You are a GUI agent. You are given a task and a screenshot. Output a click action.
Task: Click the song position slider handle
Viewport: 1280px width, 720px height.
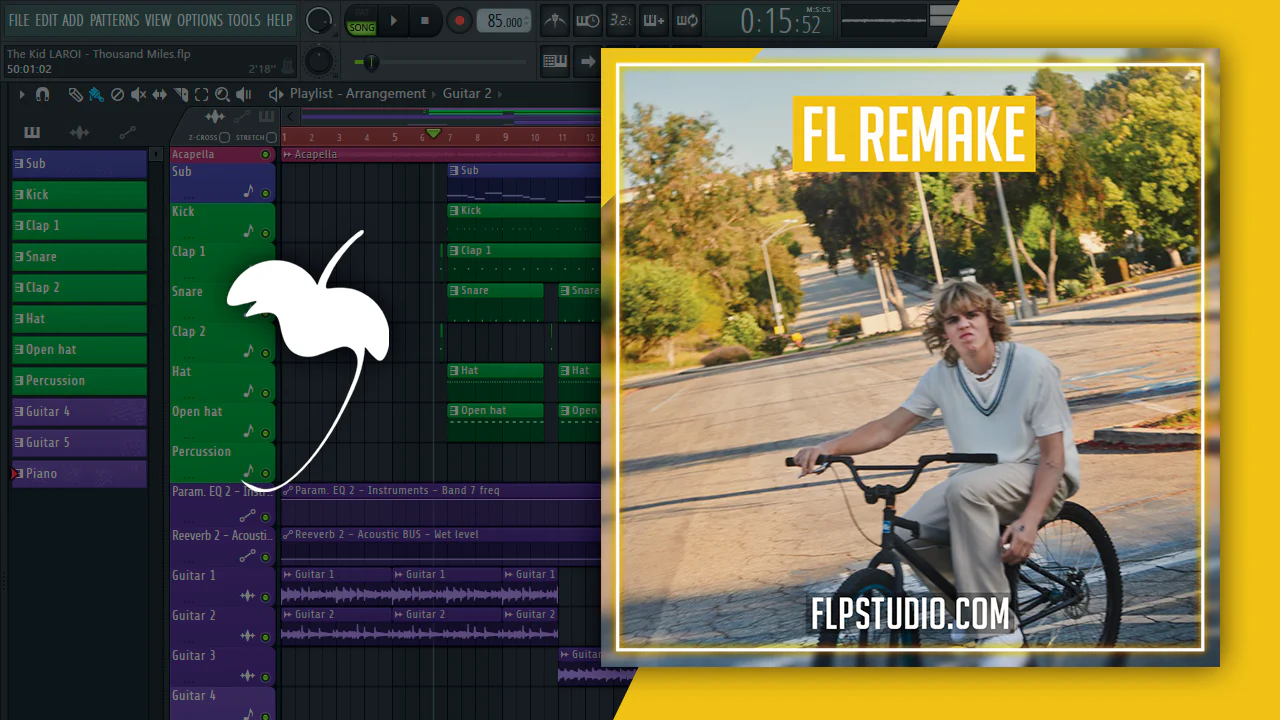point(371,62)
